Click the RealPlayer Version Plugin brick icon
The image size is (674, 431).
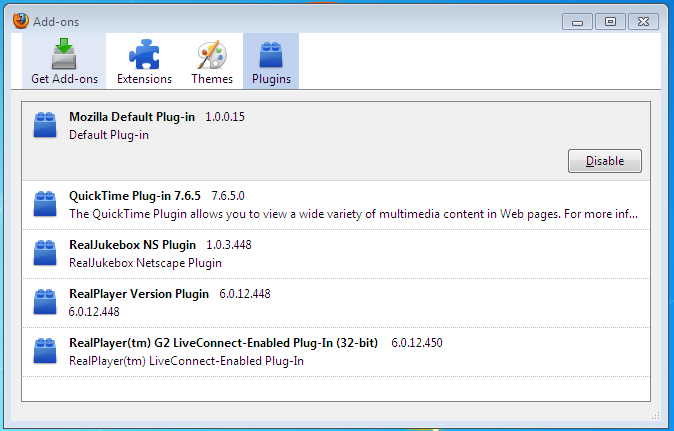(45, 302)
